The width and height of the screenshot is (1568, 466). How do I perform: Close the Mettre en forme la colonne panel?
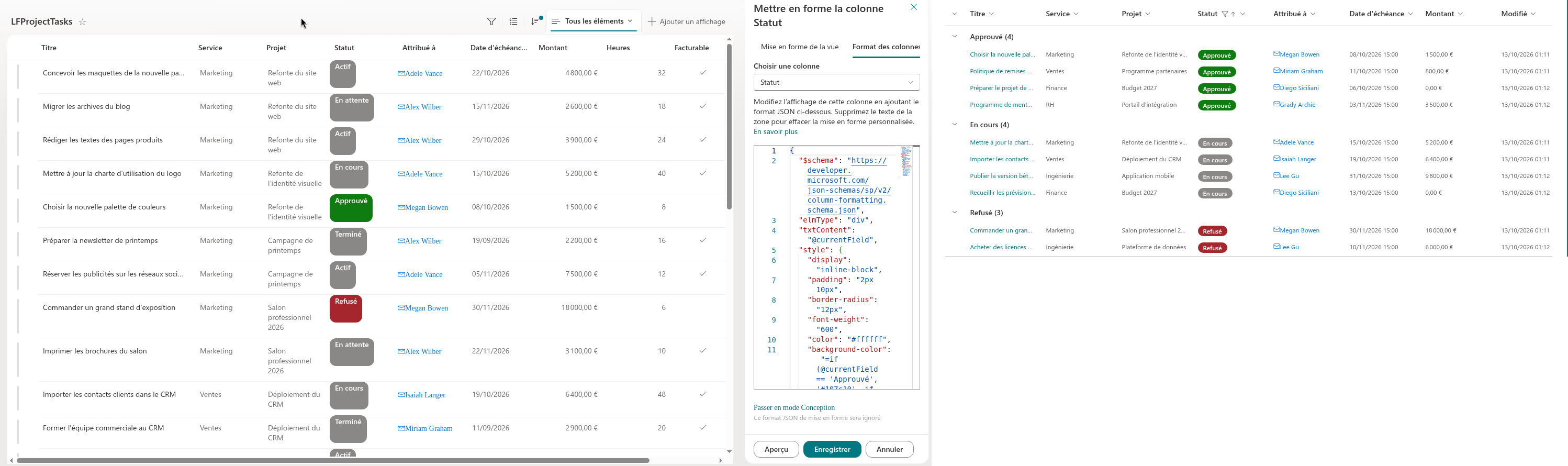[x=913, y=7]
